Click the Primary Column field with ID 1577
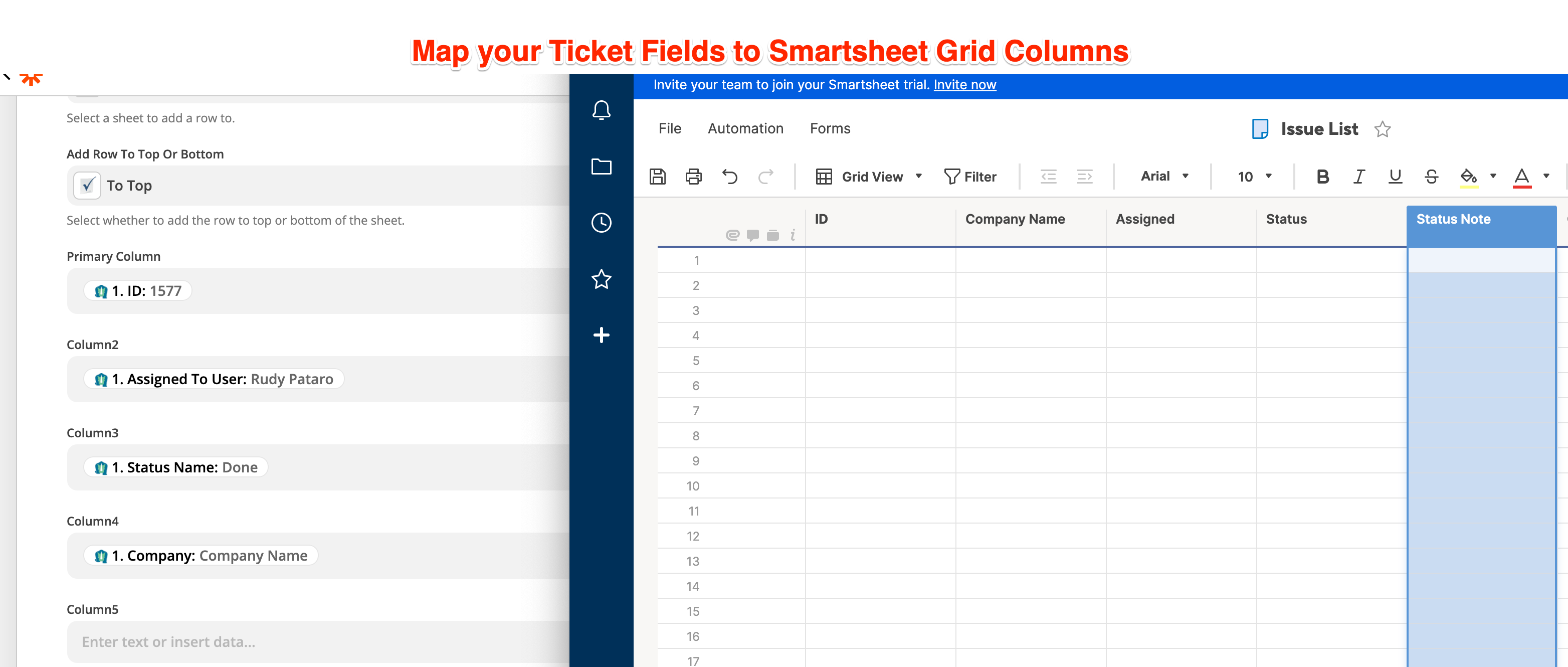 (318, 290)
